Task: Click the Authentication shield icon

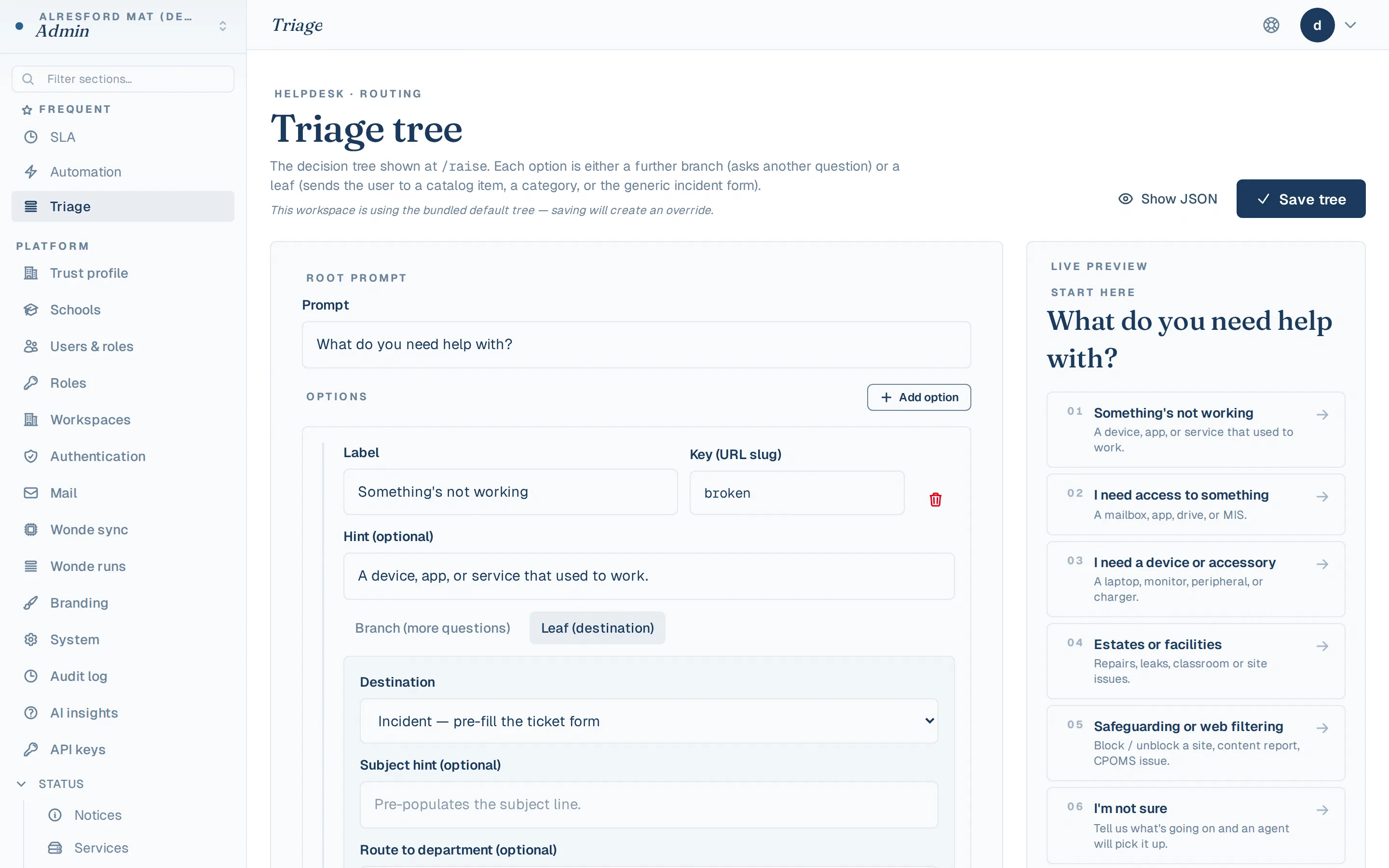Action: [31, 456]
